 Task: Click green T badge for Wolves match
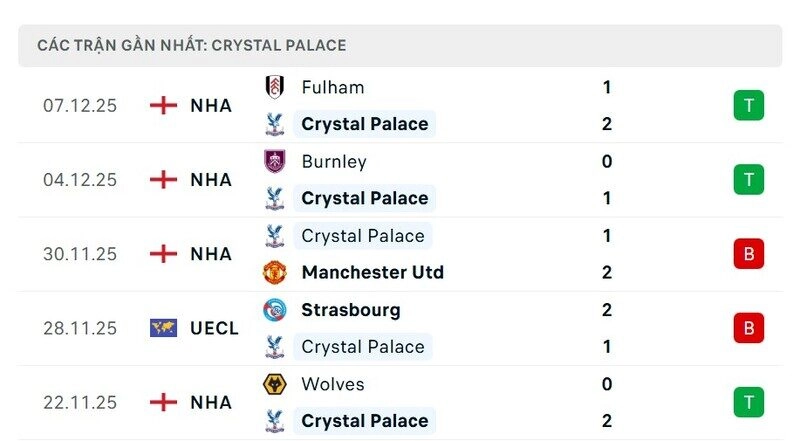pos(748,402)
